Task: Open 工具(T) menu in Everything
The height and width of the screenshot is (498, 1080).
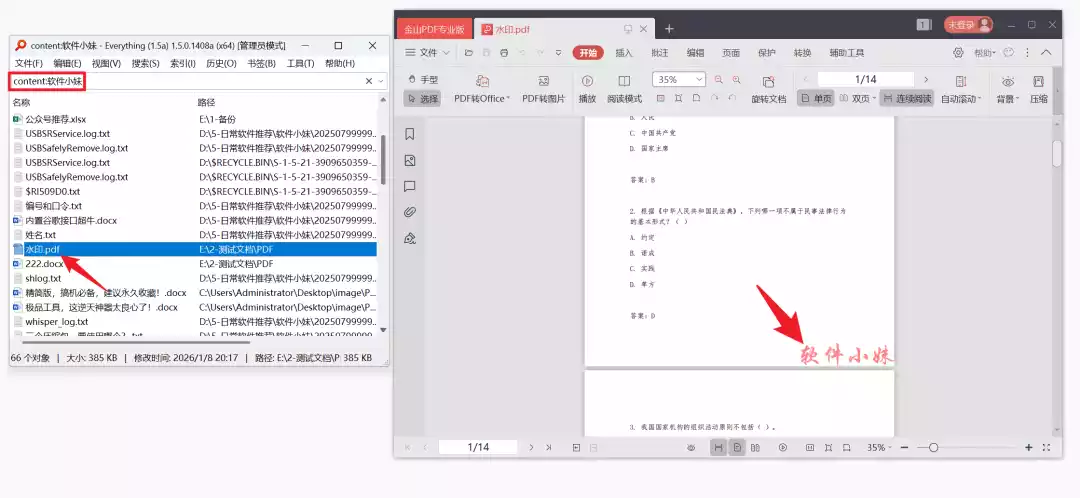Action: tap(300, 63)
